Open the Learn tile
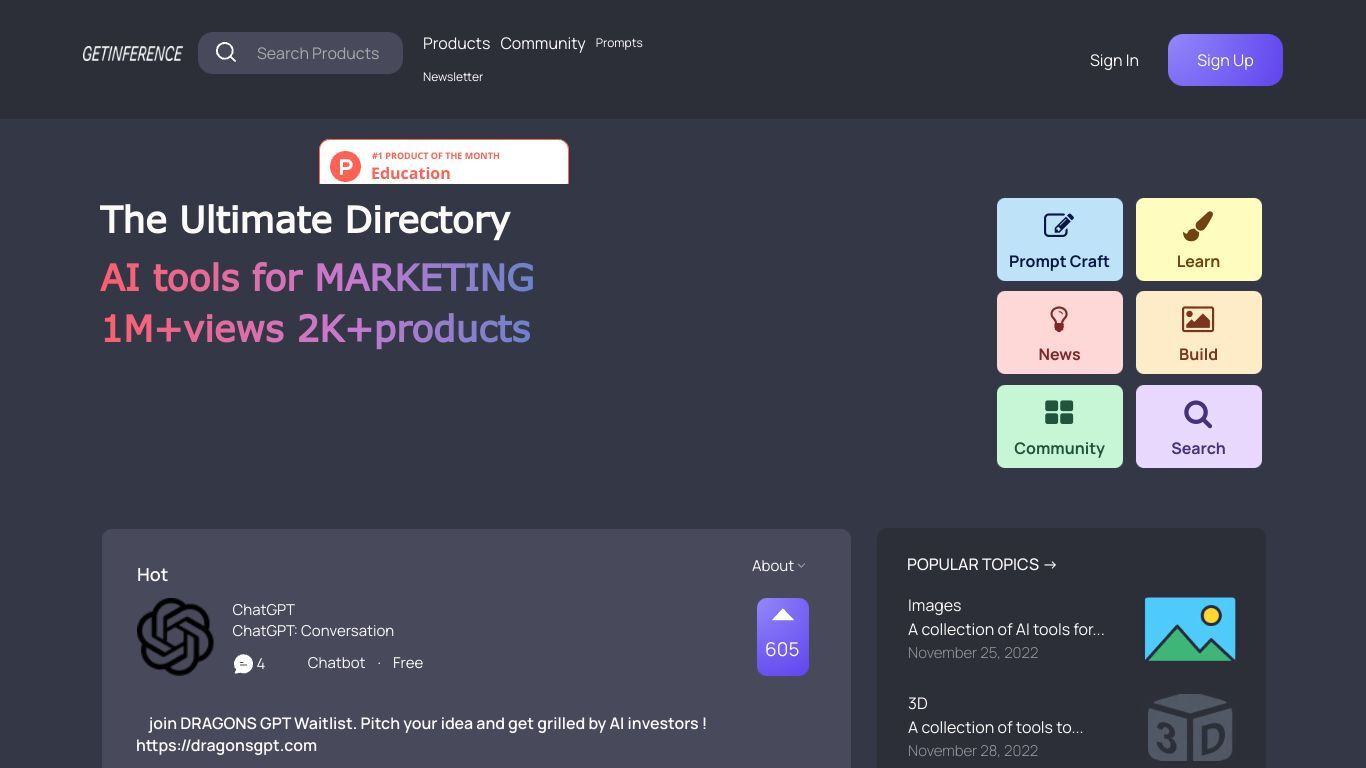Screen dimensions: 1366x768 (1199, 240)
